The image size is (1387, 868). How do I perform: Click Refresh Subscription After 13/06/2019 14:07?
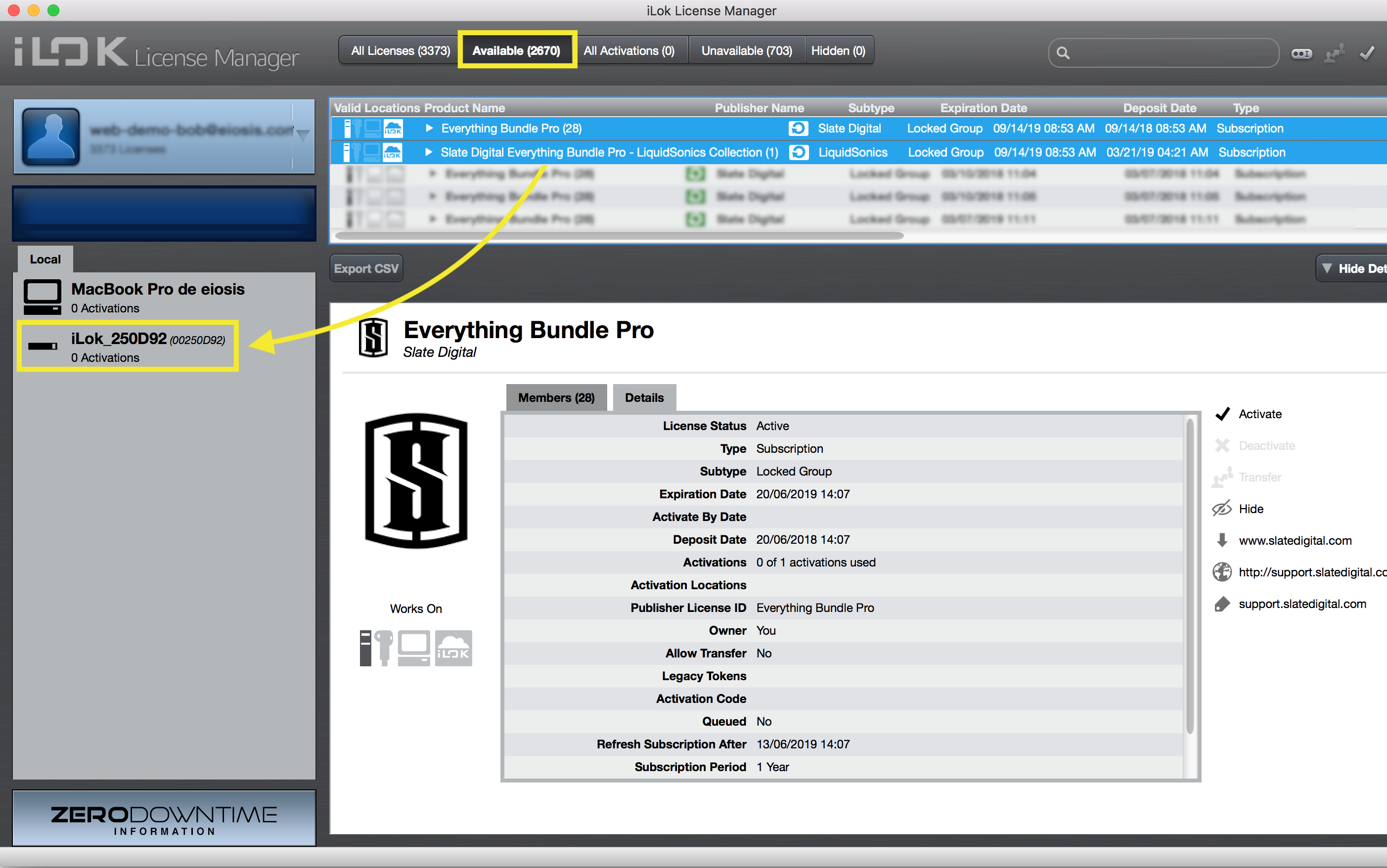[x=803, y=744]
